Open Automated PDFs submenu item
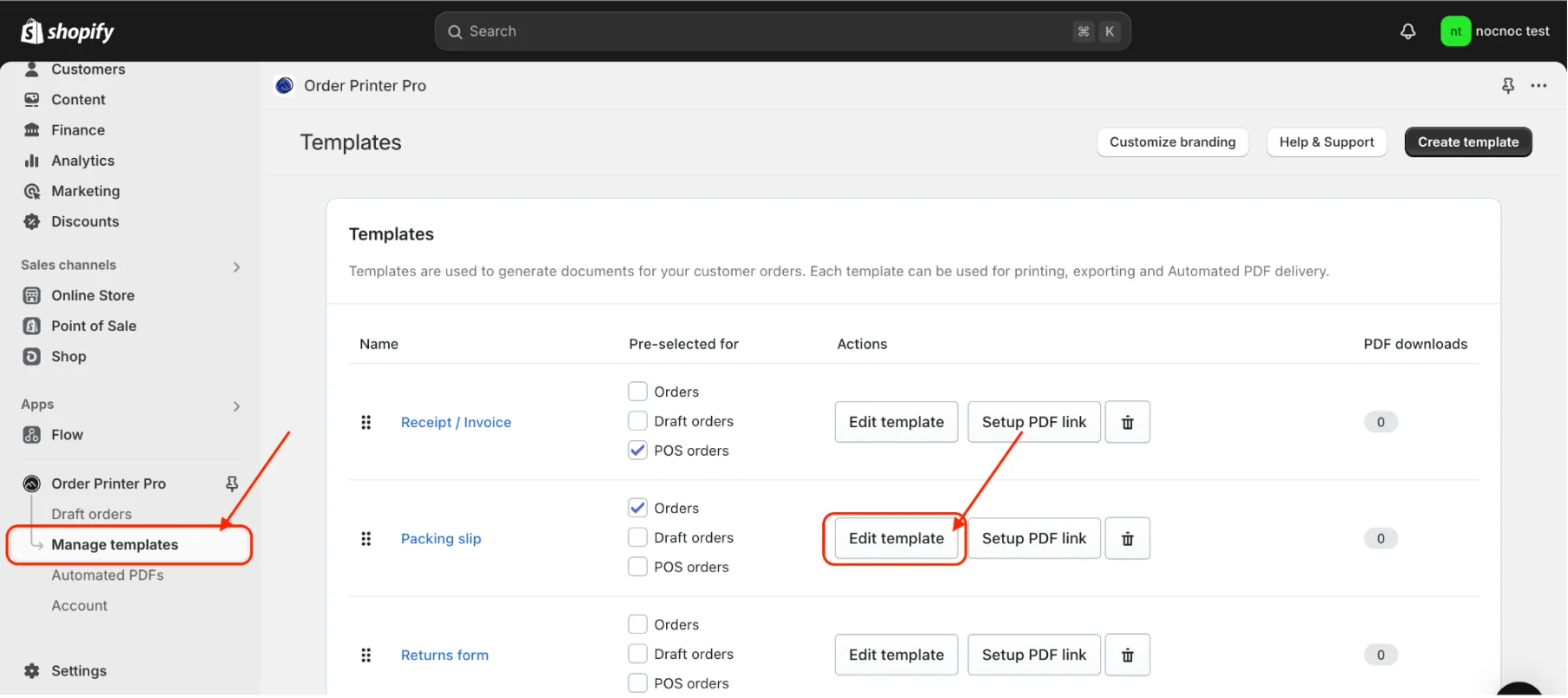The width and height of the screenshot is (1568, 698). (108, 576)
